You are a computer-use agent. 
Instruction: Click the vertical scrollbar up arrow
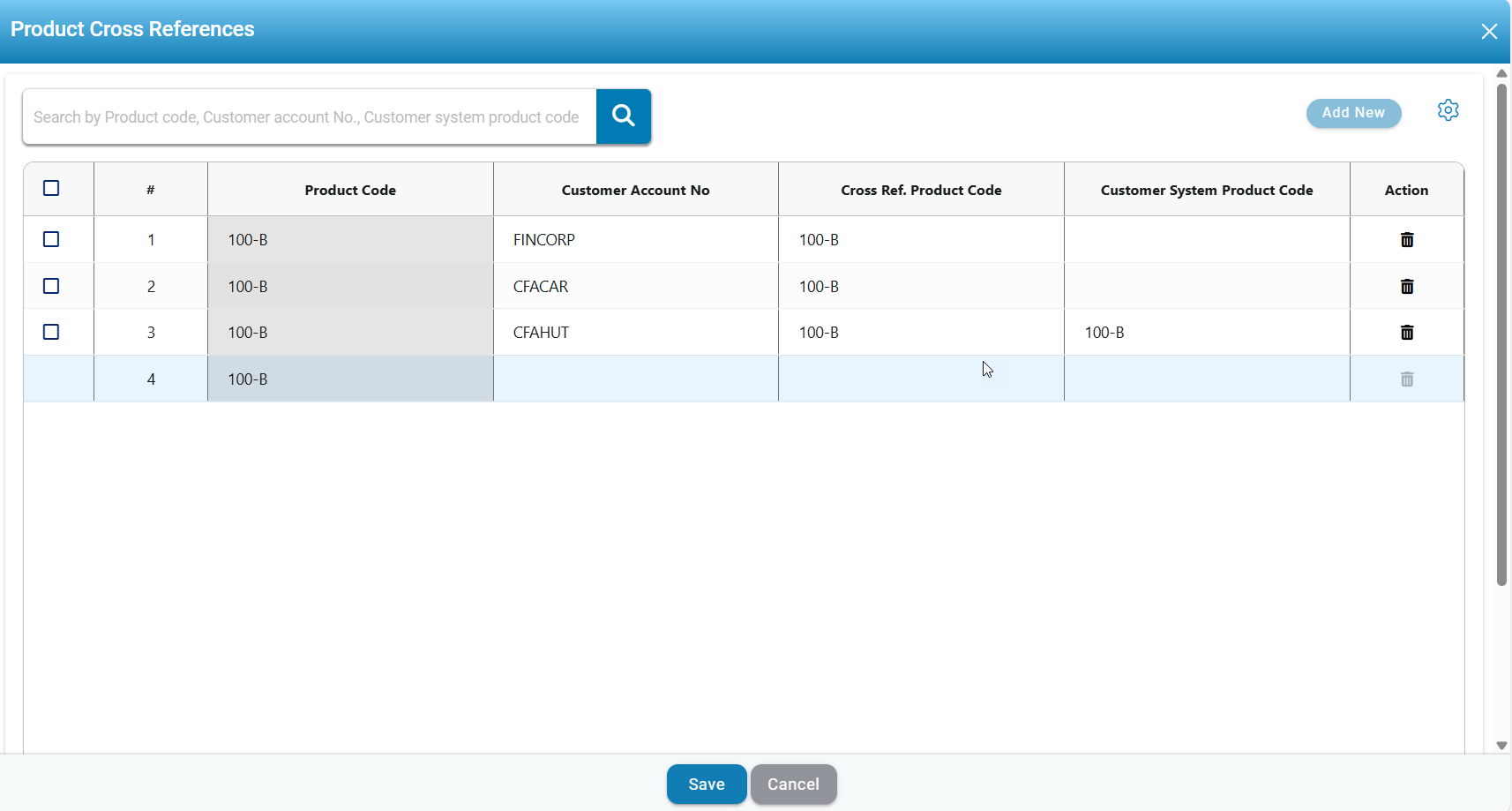coord(1501,73)
